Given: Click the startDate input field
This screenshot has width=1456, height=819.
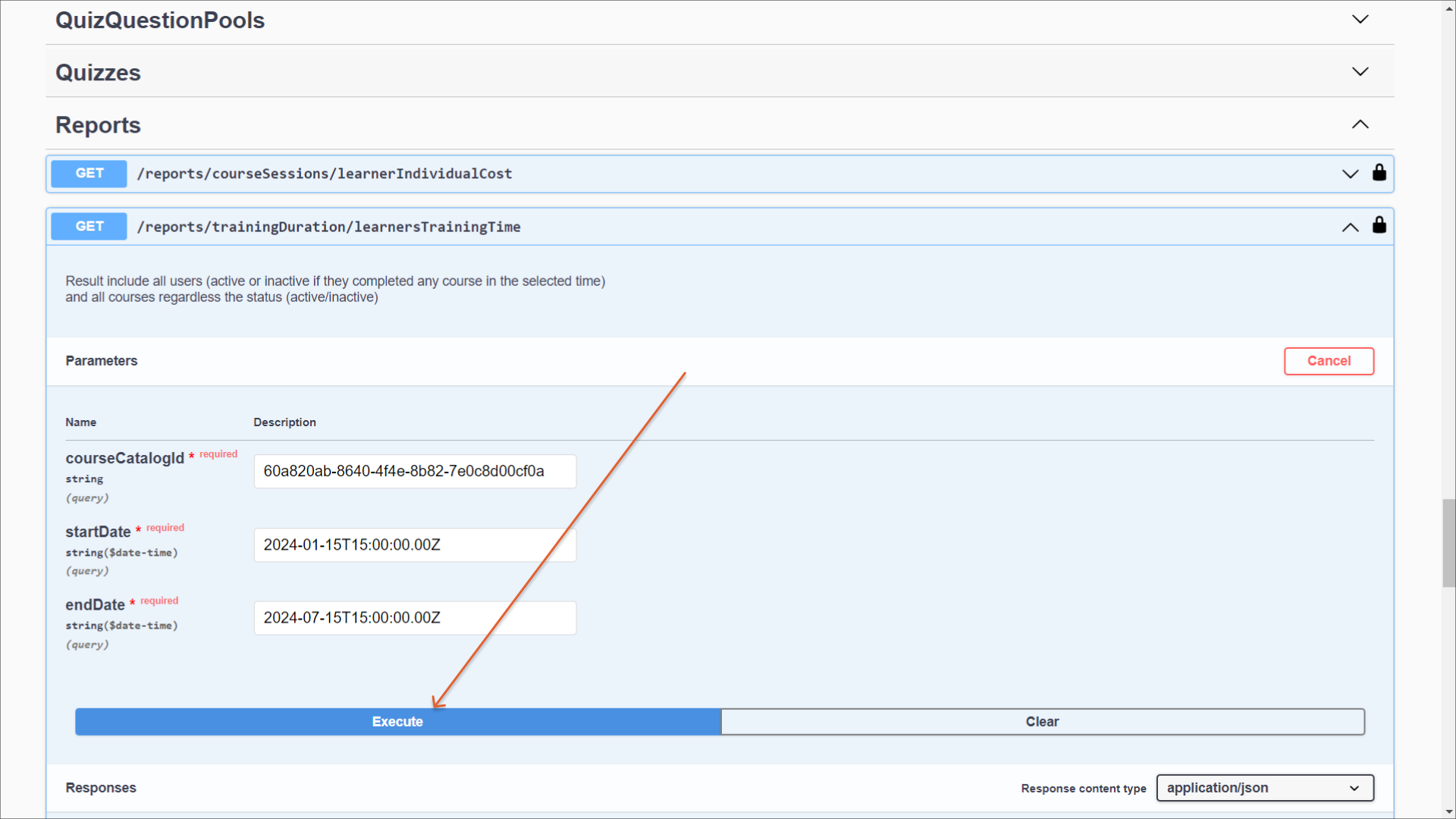Looking at the screenshot, I should 415,544.
